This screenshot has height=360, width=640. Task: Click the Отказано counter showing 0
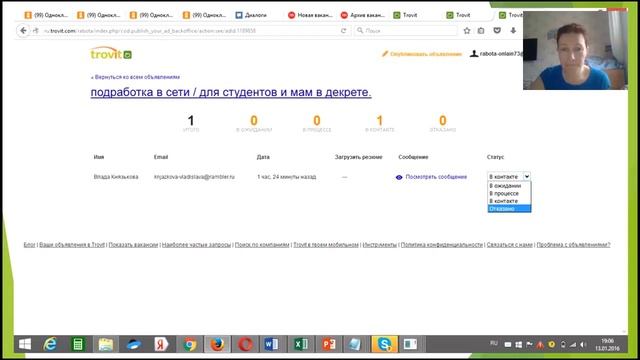443,123
